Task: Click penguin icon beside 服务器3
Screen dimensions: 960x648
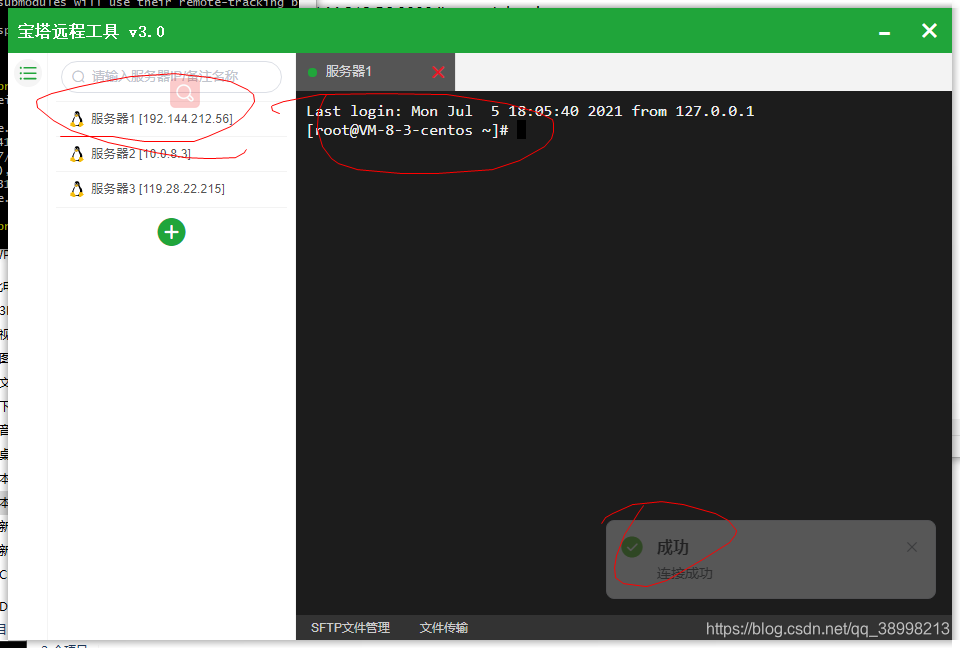Action: [x=77, y=189]
